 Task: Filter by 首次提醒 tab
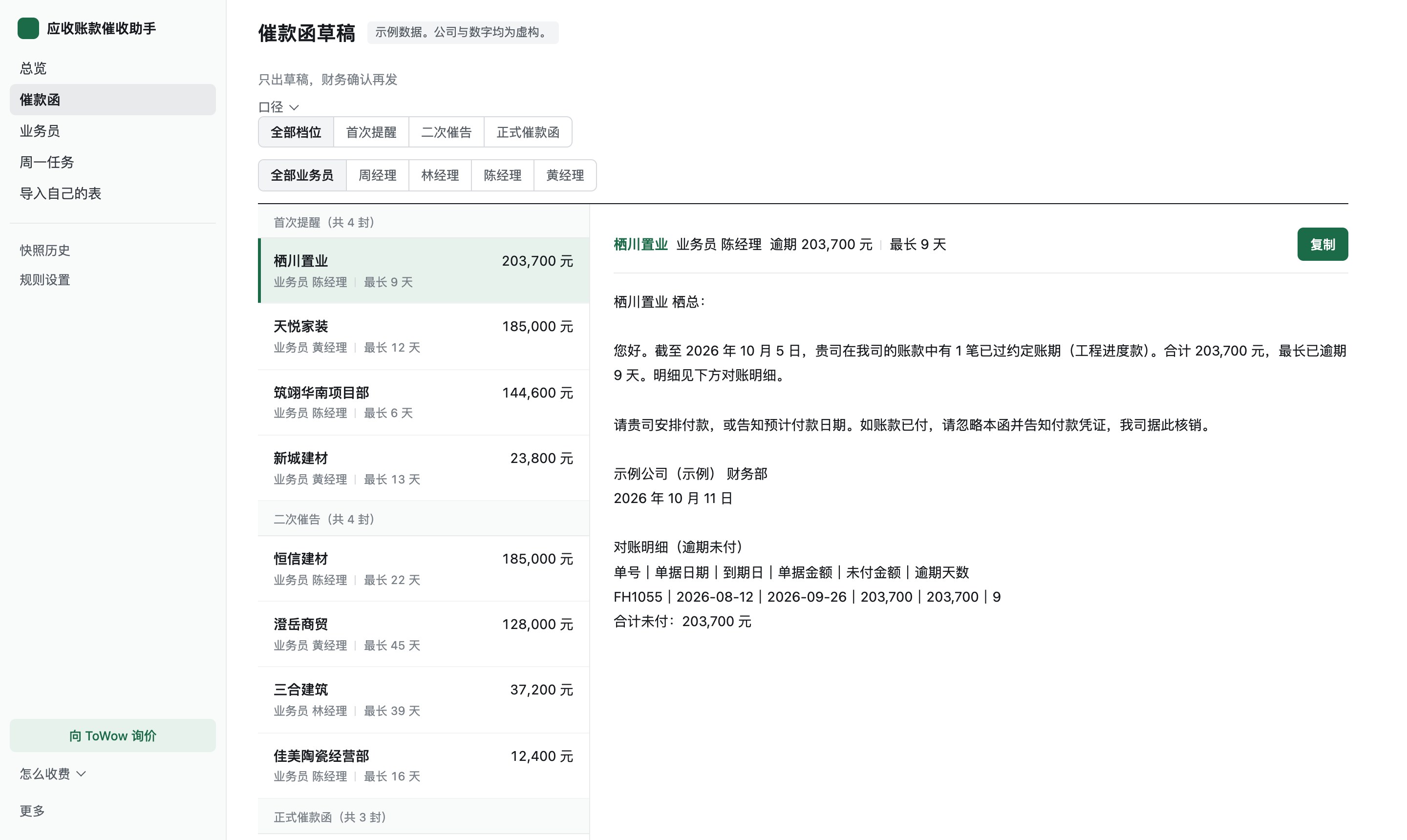pyautogui.click(x=371, y=132)
